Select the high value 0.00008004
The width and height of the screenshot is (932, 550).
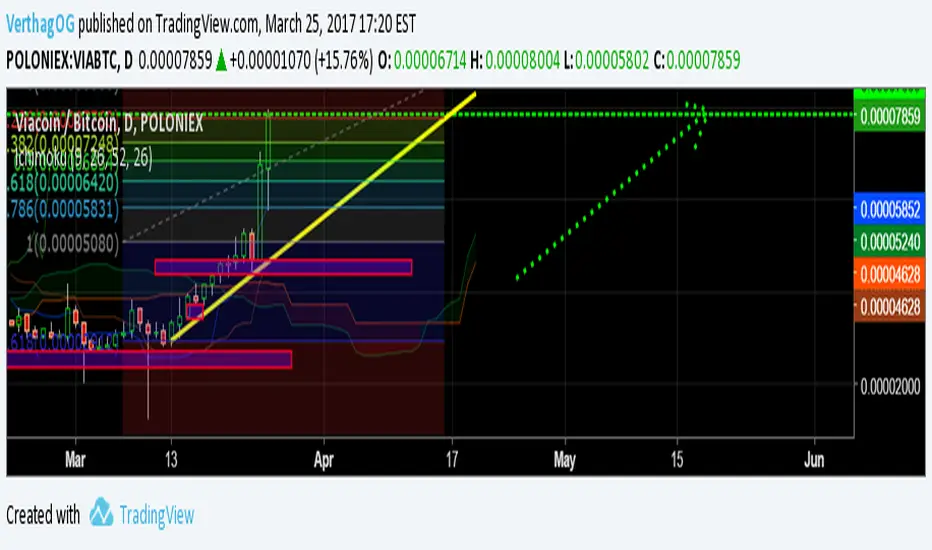[522, 60]
